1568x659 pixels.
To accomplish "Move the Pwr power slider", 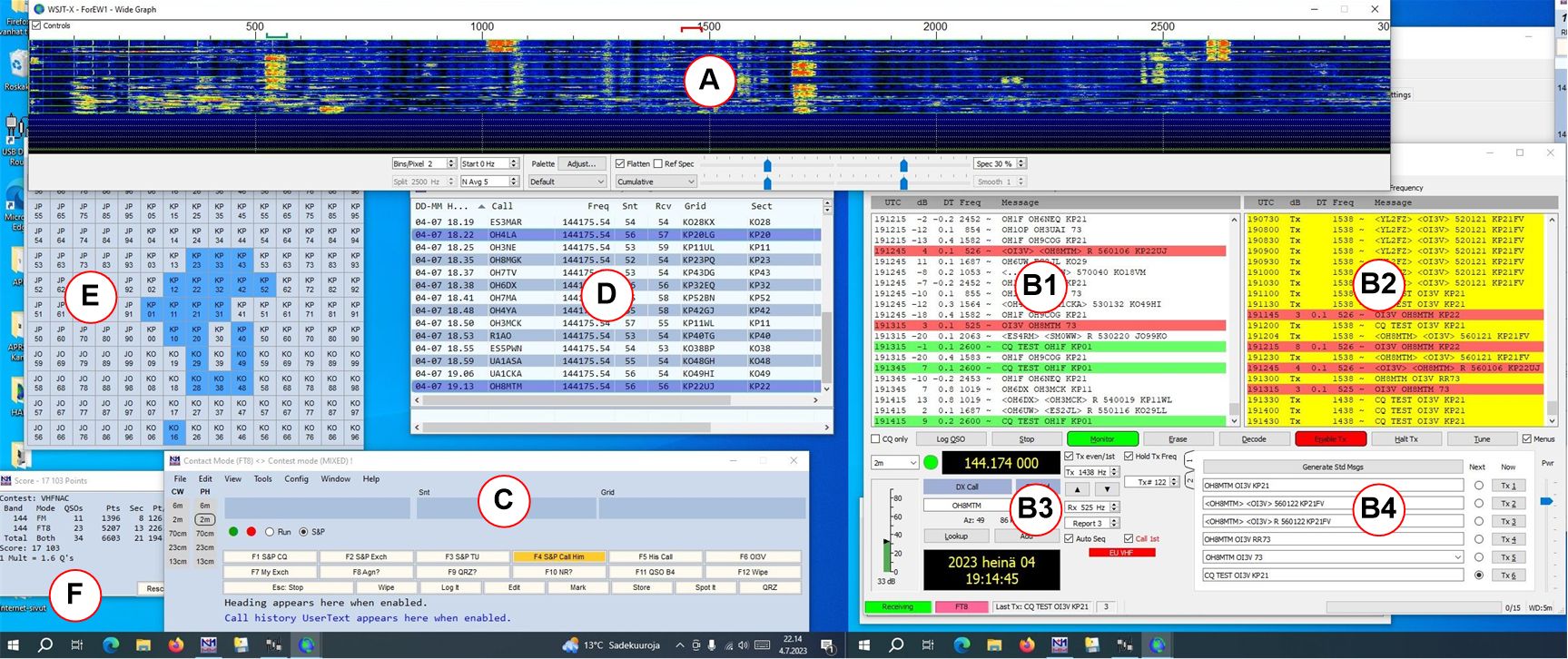I will [x=1548, y=501].
